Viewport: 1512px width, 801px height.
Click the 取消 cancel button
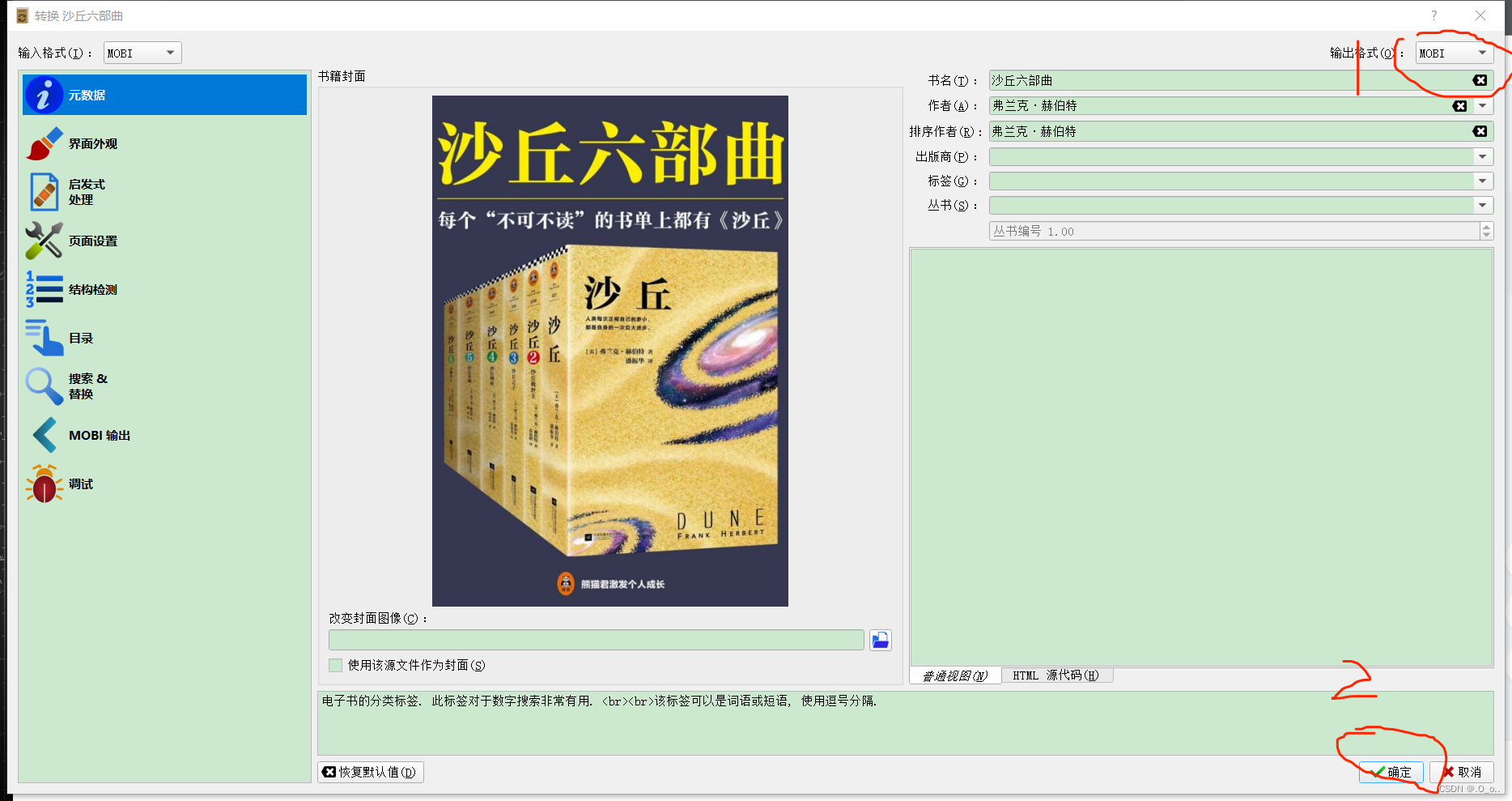coord(1462,772)
